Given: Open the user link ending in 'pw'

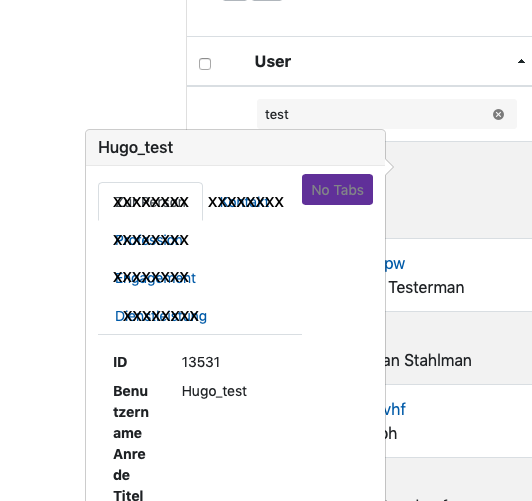Looking at the screenshot, I should click(395, 264).
